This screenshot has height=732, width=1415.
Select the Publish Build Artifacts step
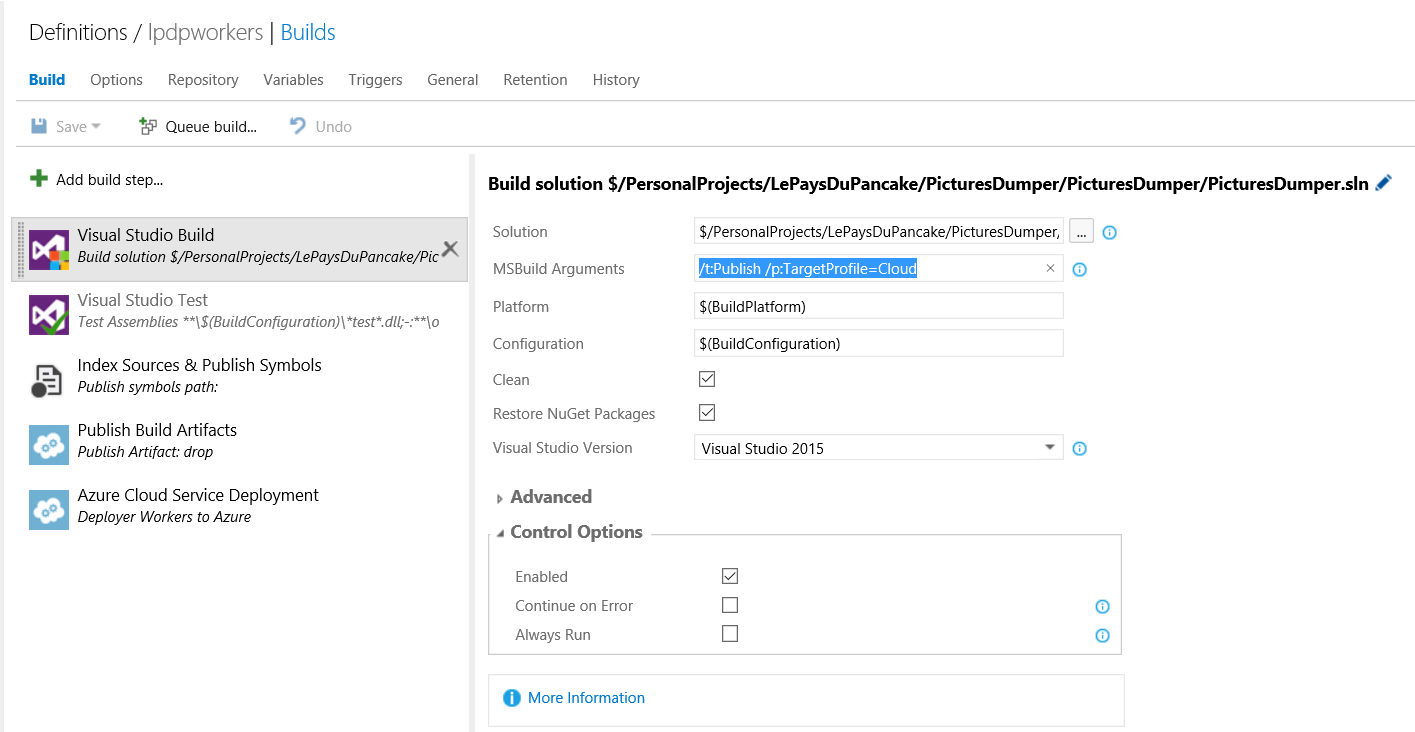coord(239,444)
